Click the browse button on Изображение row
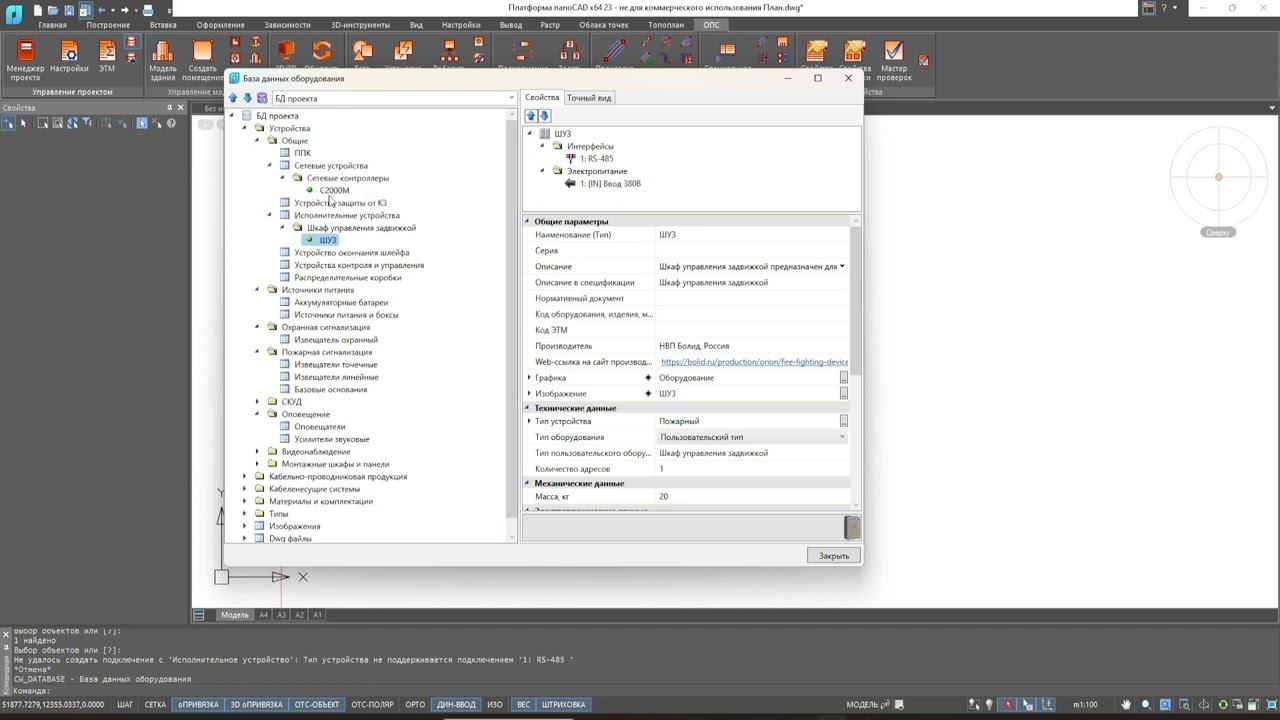The height and width of the screenshot is (720, 1280). point(843,394)
